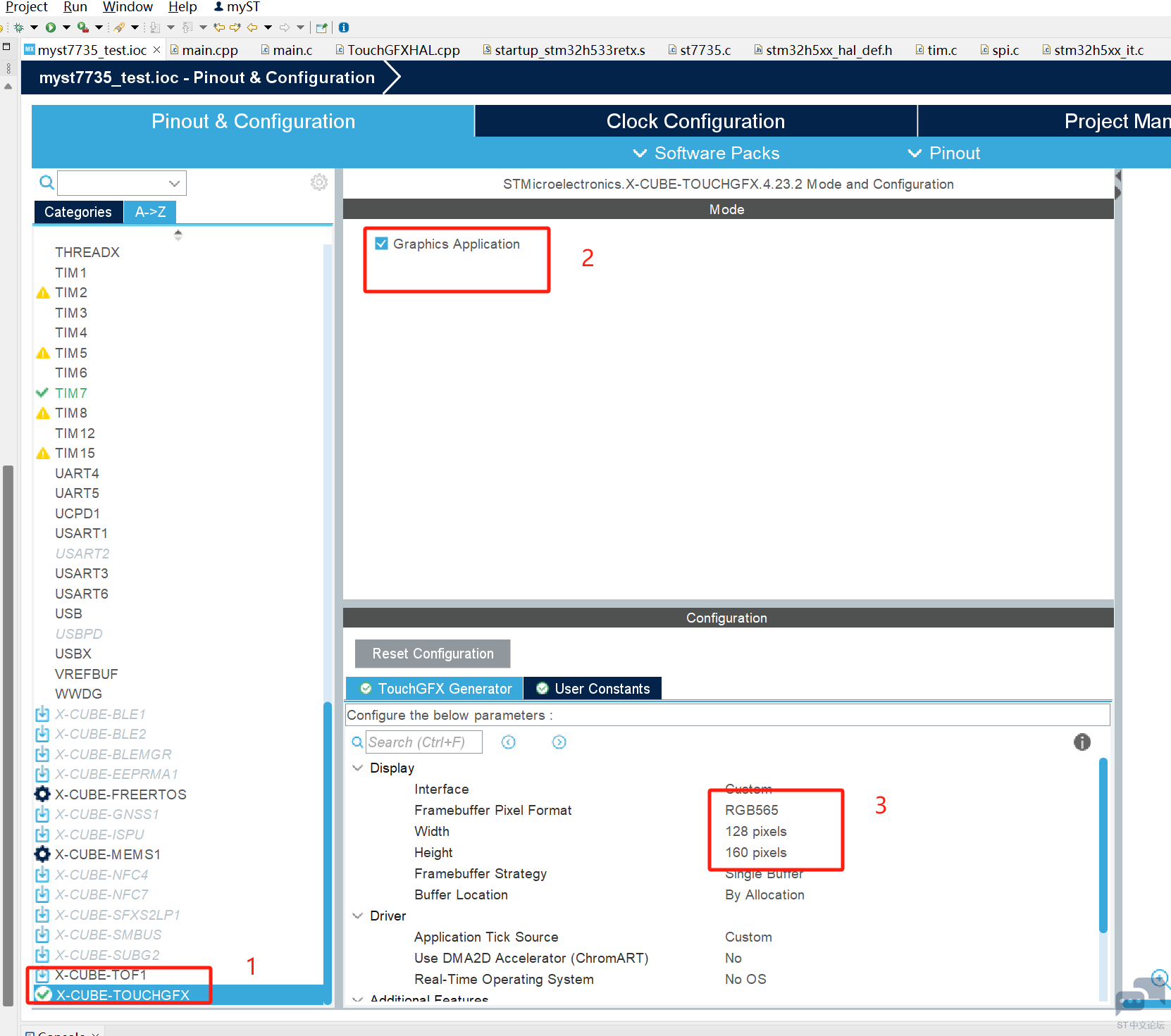
Task: Click the download icon beside X-CUBE-TOF1
Action: coord(42,975)
